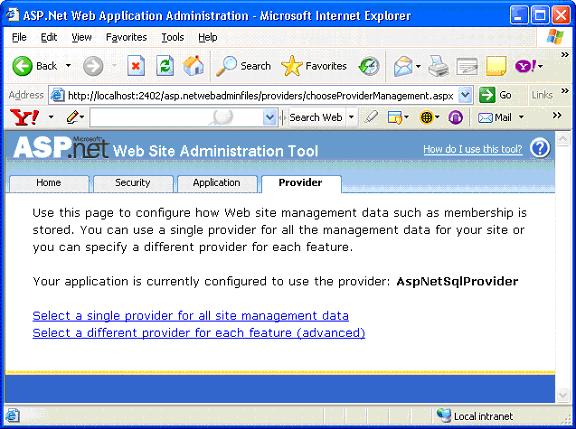The height and width of the screenshot is (429, 576).
Task: Open the Favorites menu
Action: (x=126, y=37)
